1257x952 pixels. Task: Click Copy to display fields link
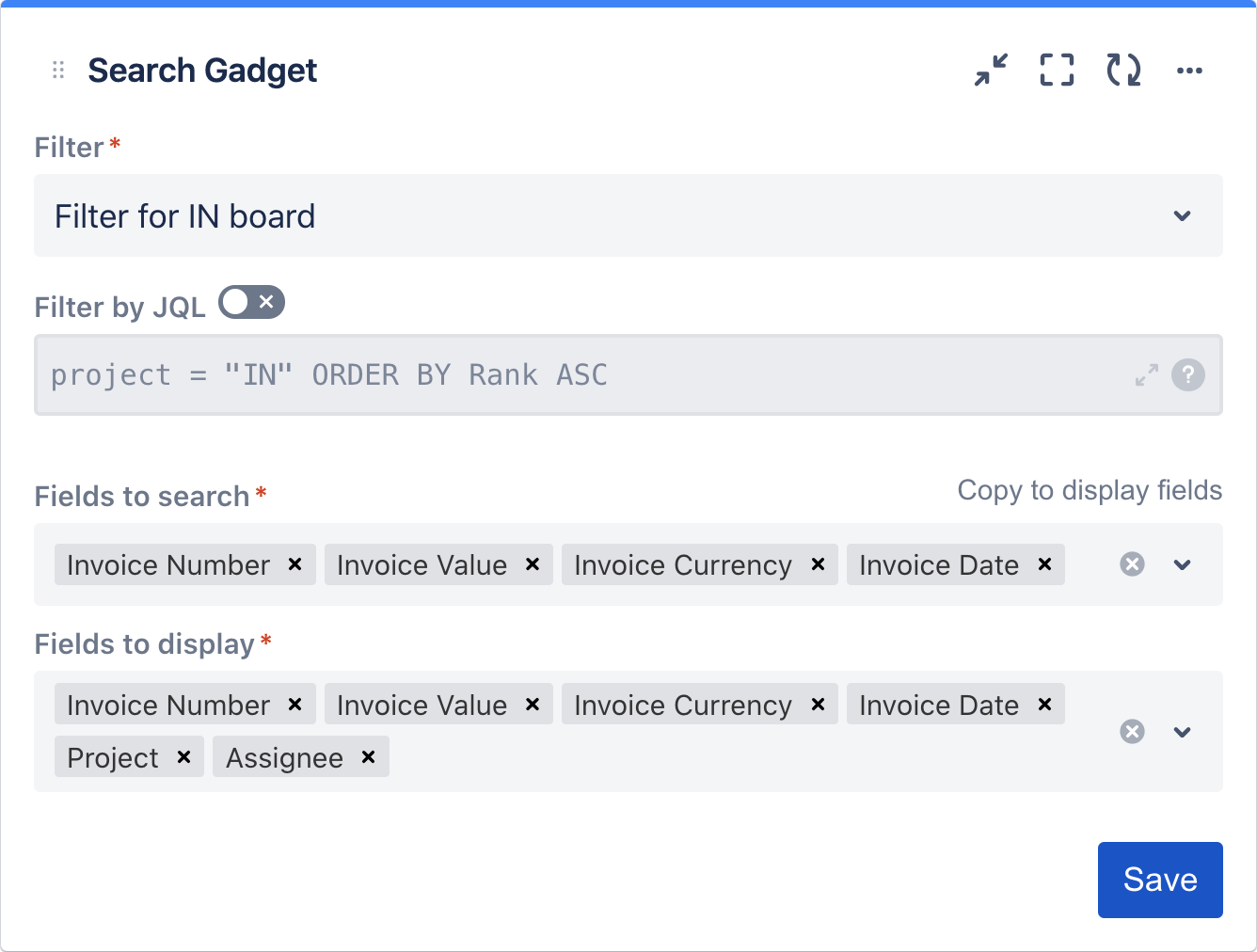coord(1090,490)
